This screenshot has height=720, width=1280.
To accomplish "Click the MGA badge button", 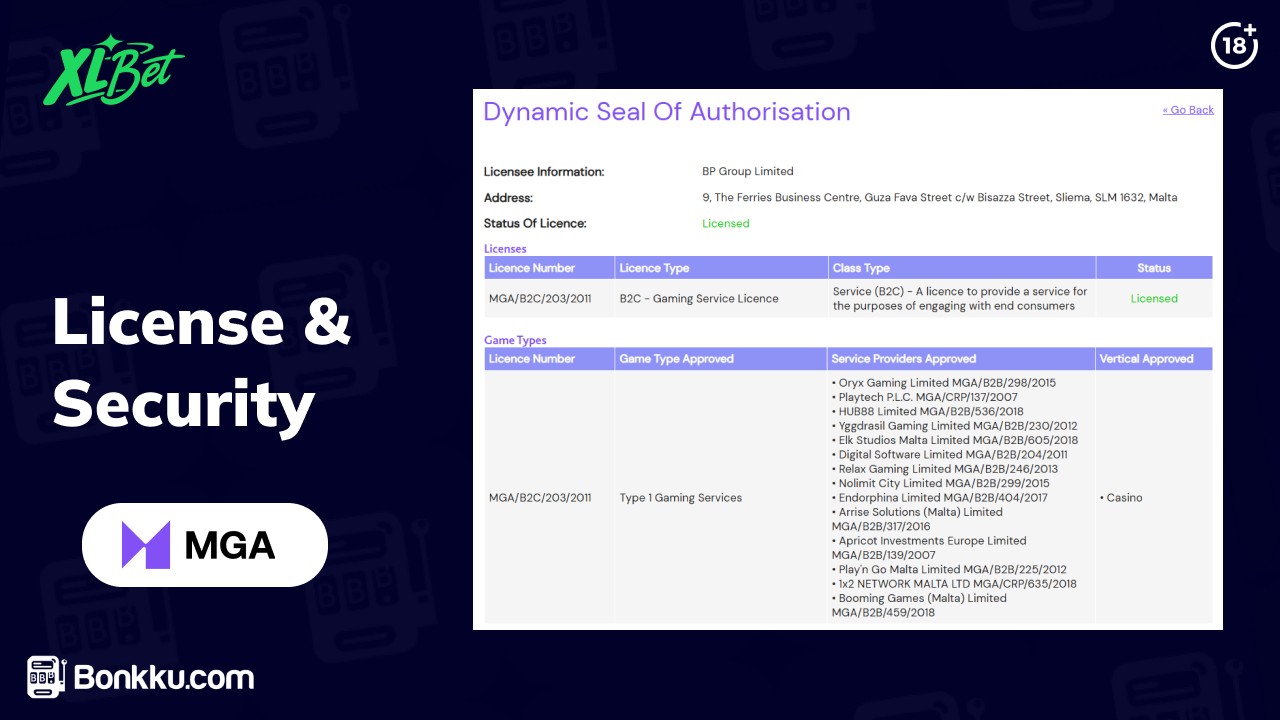I will (x=205, y=545).
